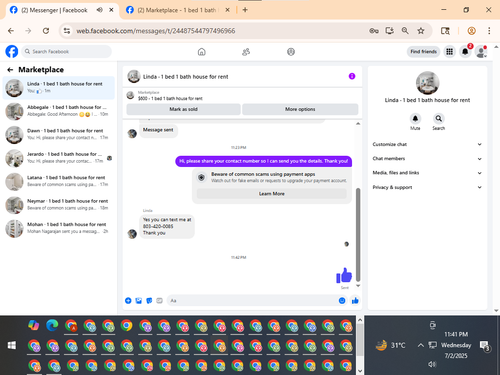Open Dawn conversation in Marketplace list
500x375 pixels.
[x=59, y=134]
